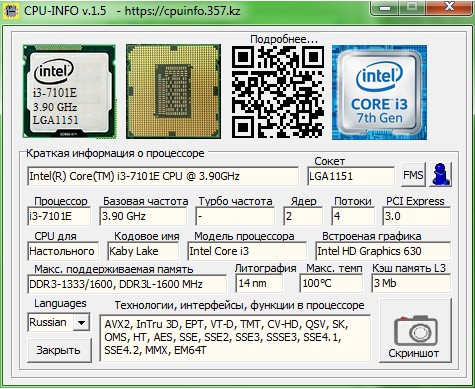475x389 pixels.
Task: Expand the Languages dropdown arrow
Action: [x=81, y=322]
